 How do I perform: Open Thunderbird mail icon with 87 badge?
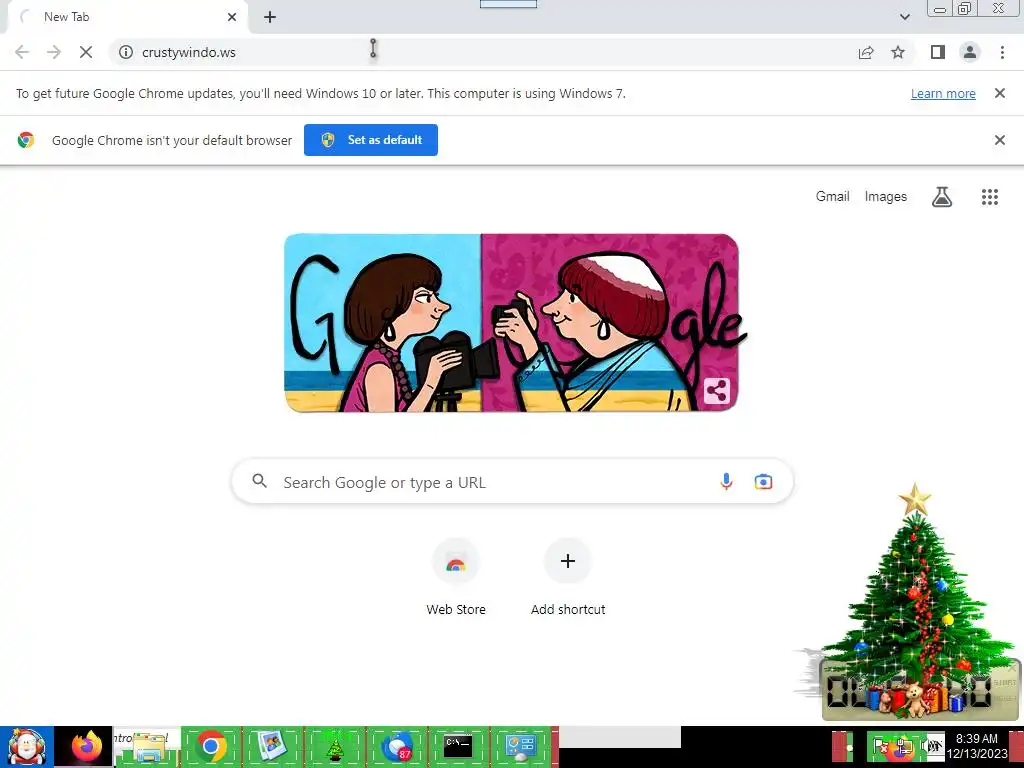tap(396, 747)
